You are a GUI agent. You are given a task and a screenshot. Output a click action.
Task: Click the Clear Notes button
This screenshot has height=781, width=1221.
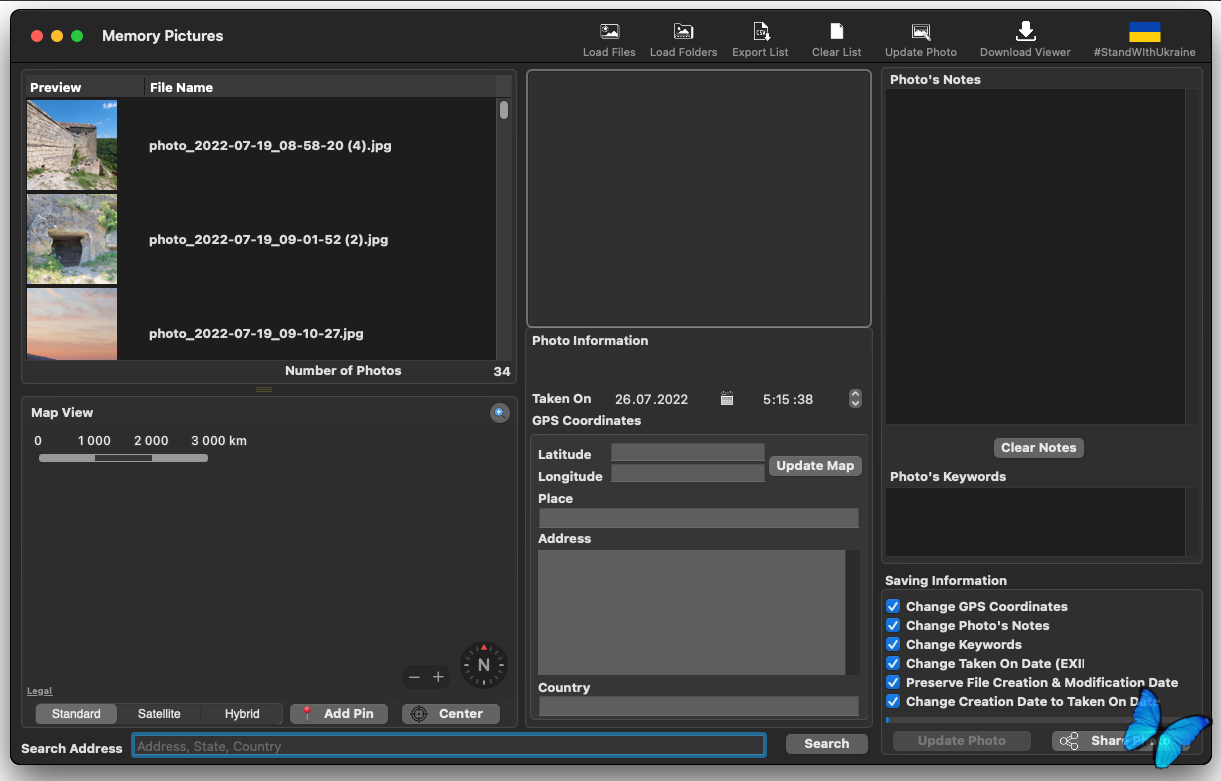(x=1038, y=448)
